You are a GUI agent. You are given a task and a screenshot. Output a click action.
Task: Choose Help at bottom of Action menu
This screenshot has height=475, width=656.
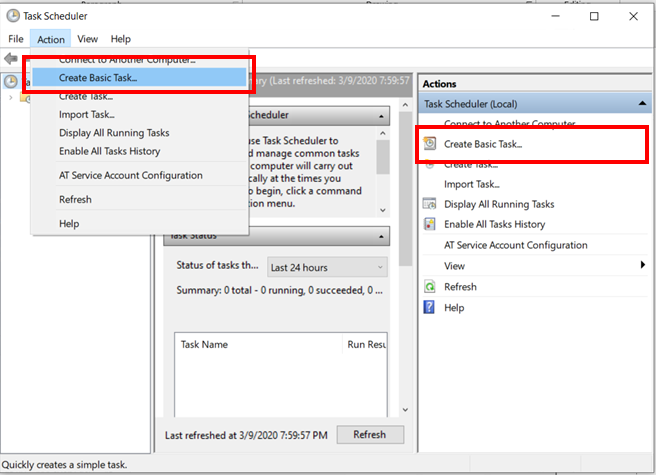tap(139, 223)
